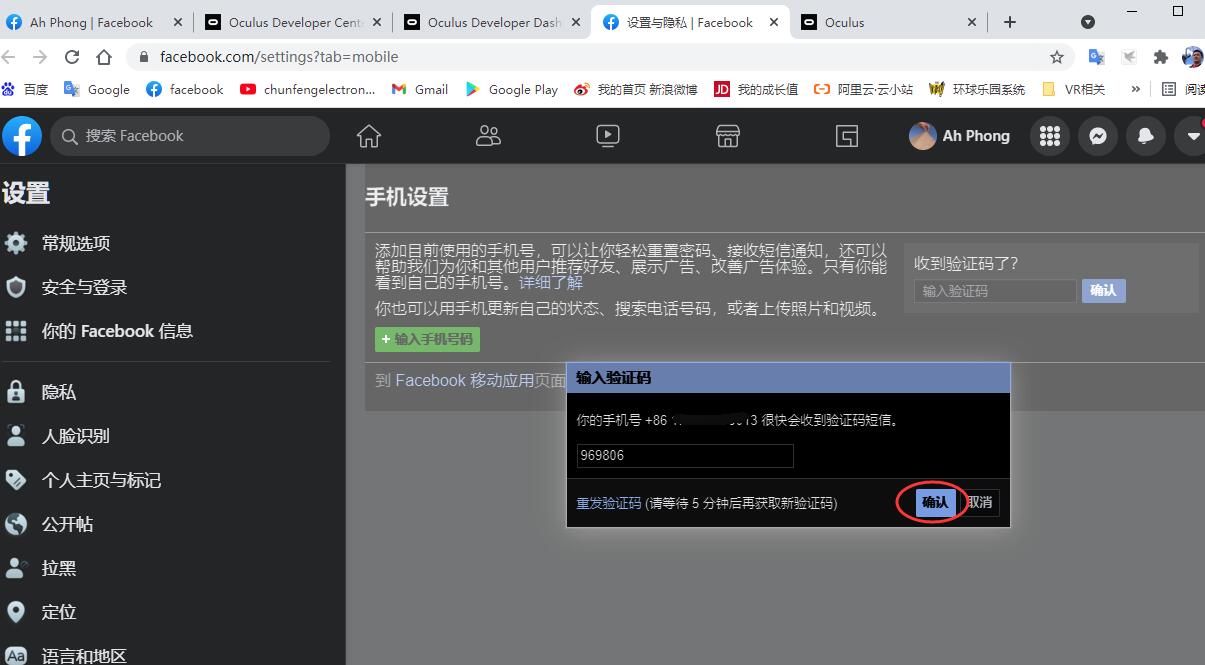Open 你的 Facebook 信息 settings
Viewport: 1205px width, 665px height.
pyautogui.click(x=117, y=331)
